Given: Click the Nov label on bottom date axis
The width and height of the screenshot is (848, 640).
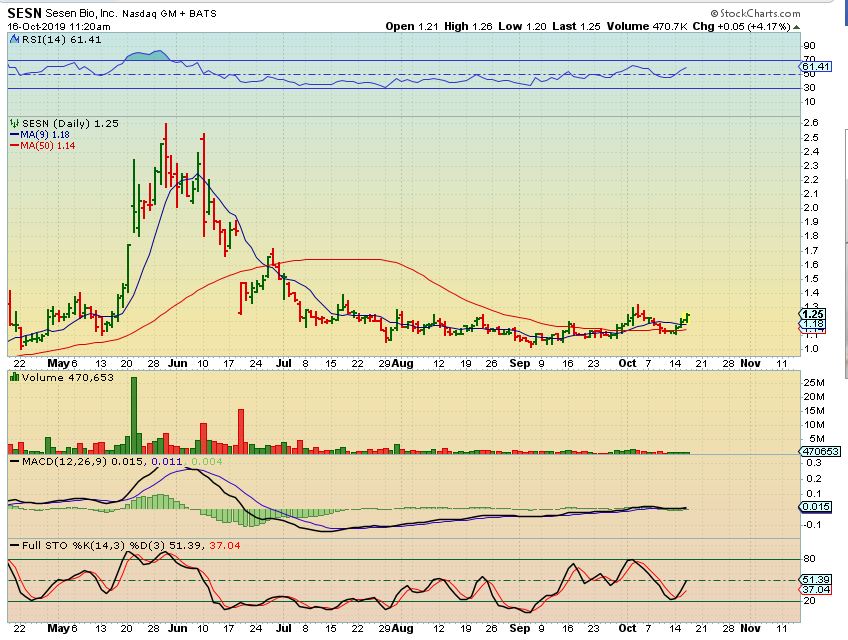Looking at the screenshot, I should point(750,629).
